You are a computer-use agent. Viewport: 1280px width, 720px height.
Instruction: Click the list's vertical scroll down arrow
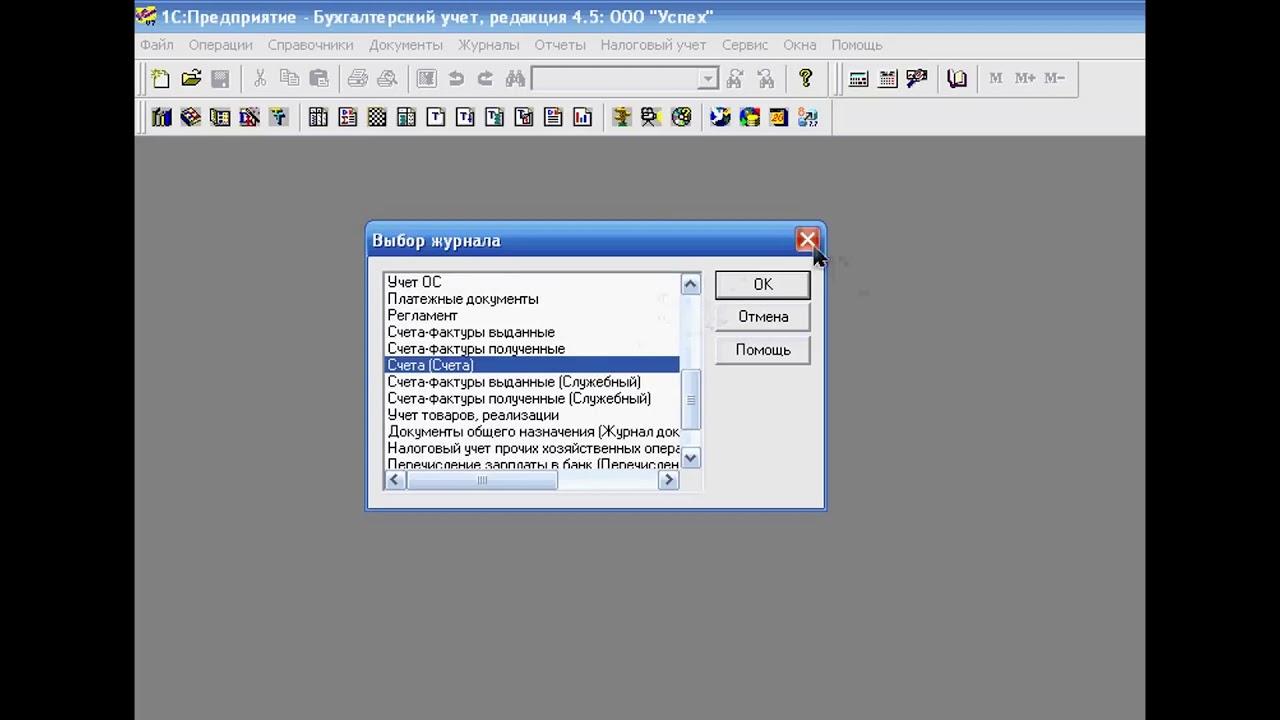690,458
